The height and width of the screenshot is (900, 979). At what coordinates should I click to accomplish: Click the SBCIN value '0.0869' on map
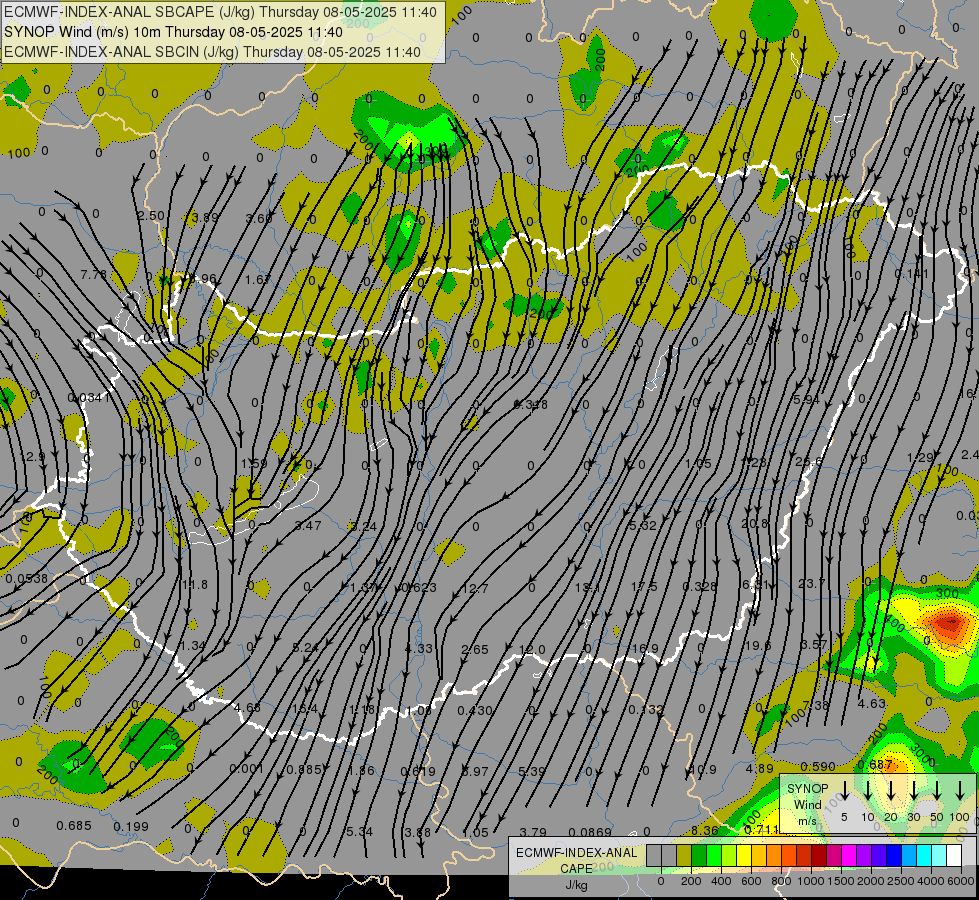coord(590,832)
